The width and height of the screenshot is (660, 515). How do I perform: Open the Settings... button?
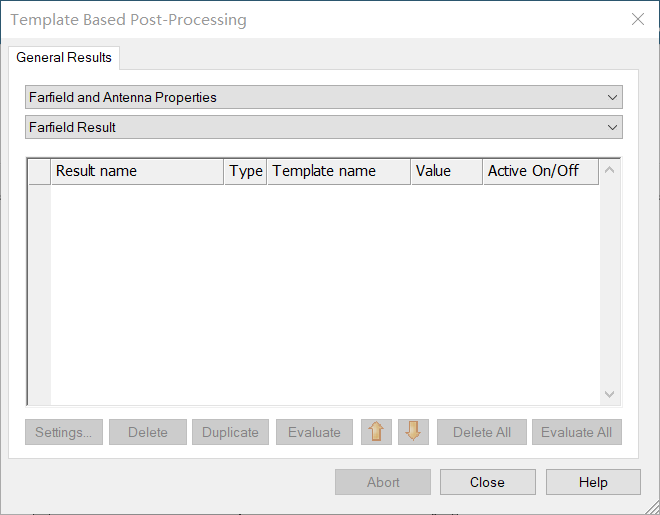(x=64, y=432)
